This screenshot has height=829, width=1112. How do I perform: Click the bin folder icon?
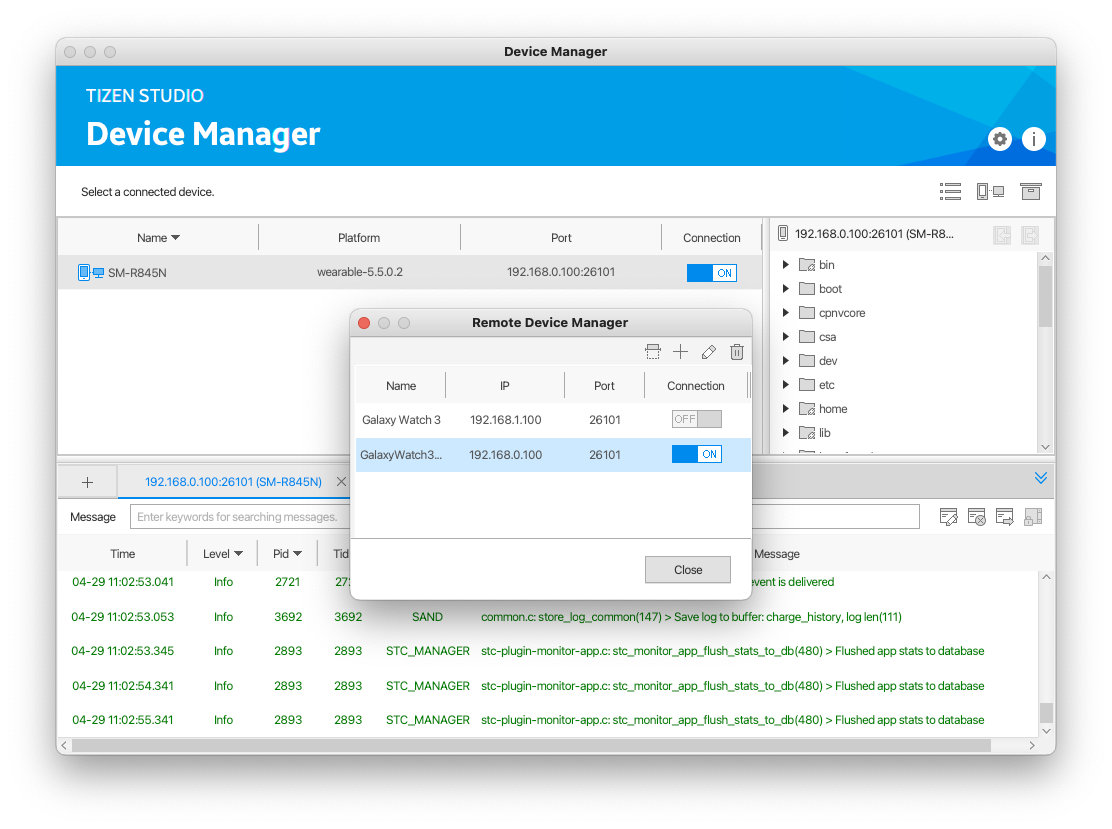click(807, 265)
